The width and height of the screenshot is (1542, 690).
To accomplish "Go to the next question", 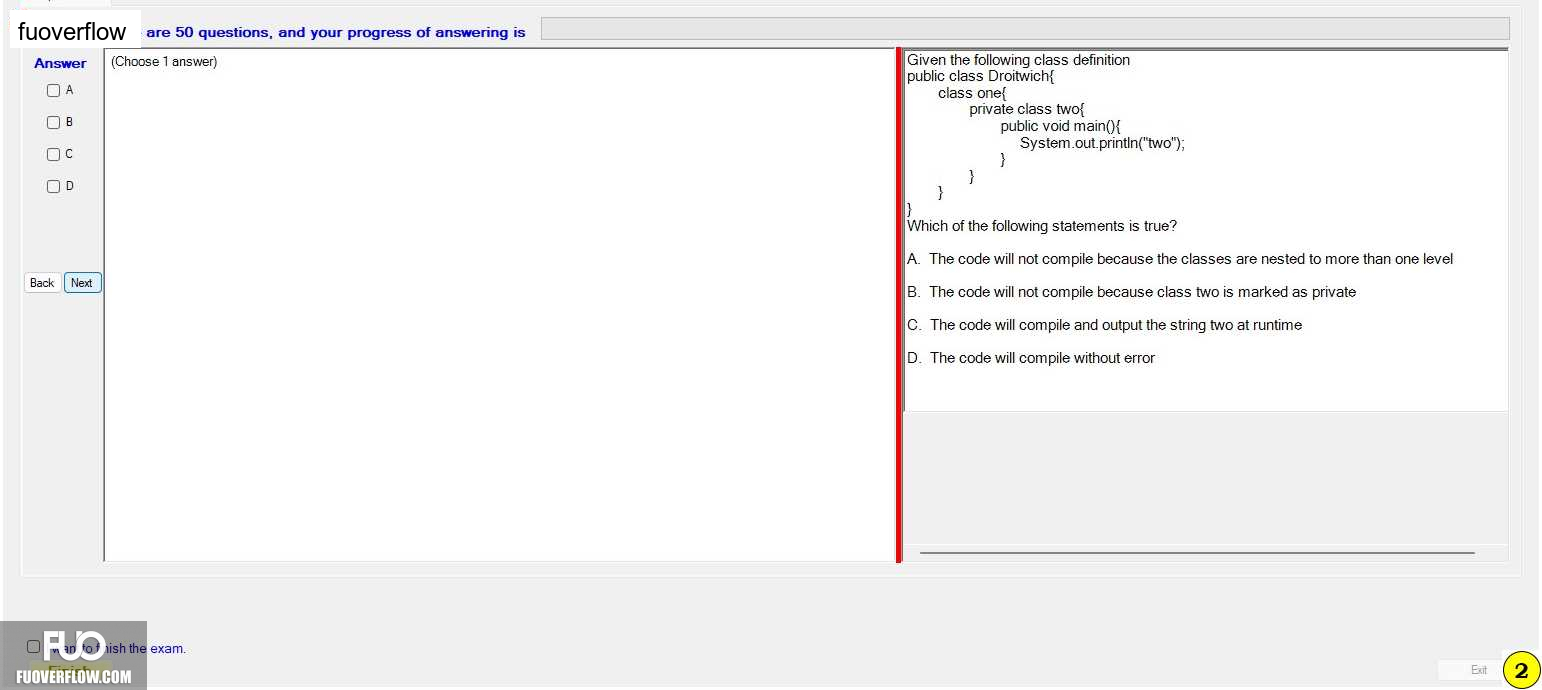I will tap(82, 283).
